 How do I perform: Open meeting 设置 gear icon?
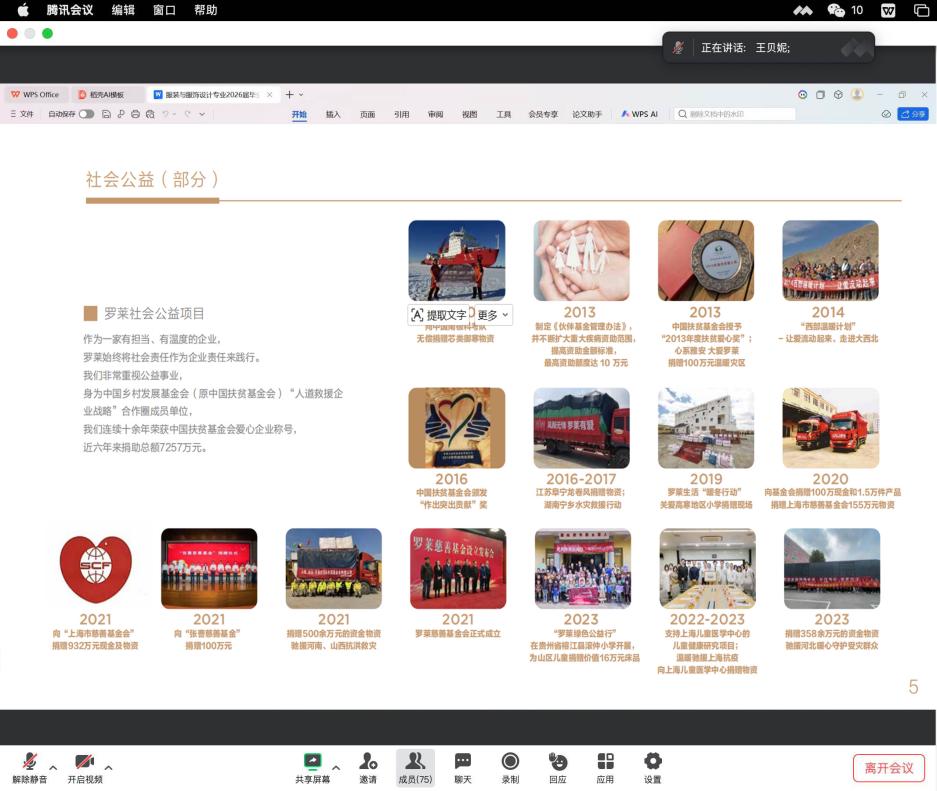click(x=653, y=761)
